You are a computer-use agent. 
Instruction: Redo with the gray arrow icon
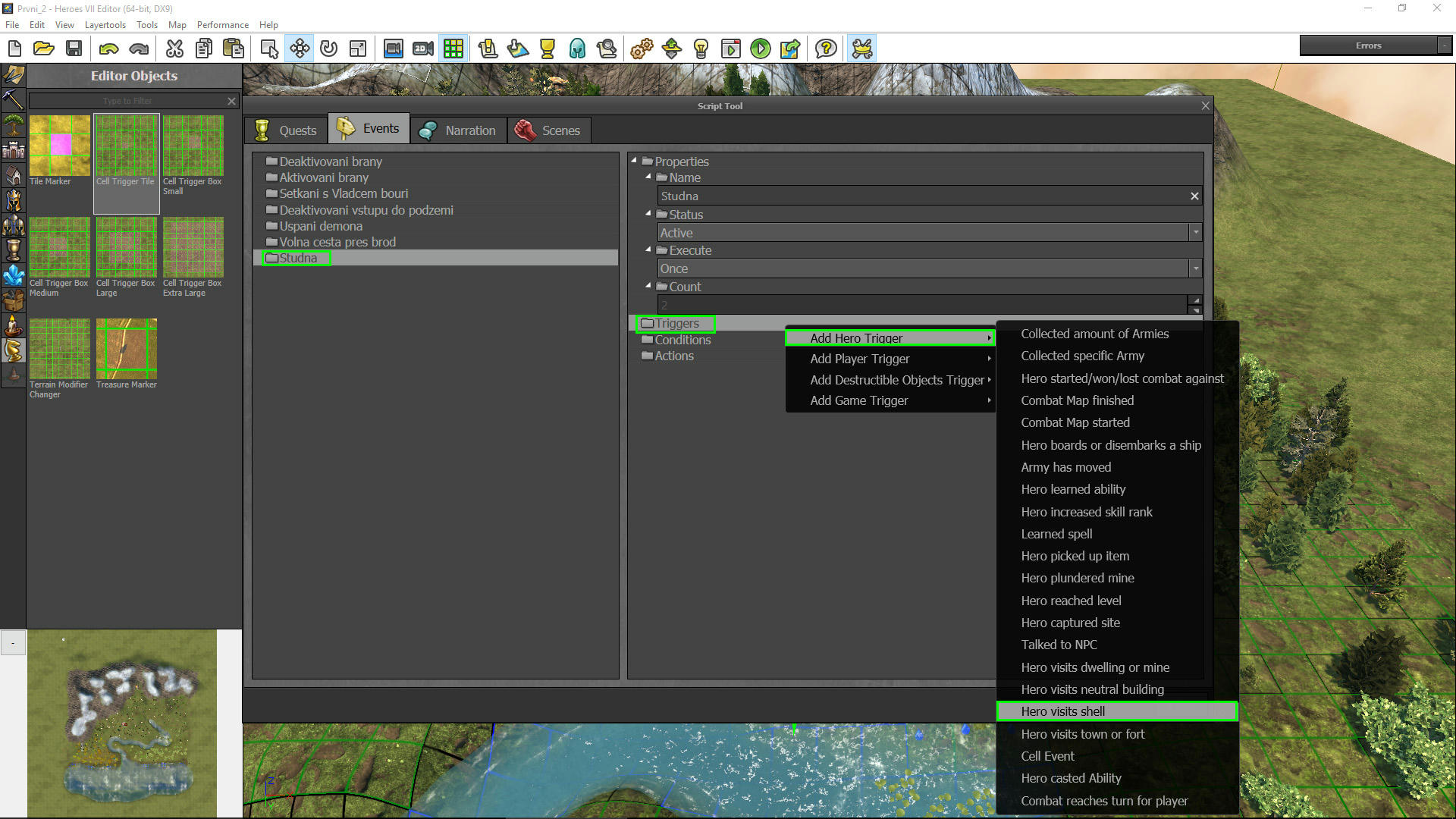[139, 49]
